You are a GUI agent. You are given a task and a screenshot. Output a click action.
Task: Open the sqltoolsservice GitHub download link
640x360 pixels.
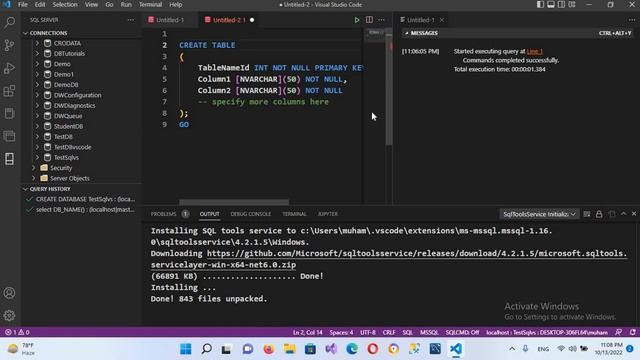389,259
